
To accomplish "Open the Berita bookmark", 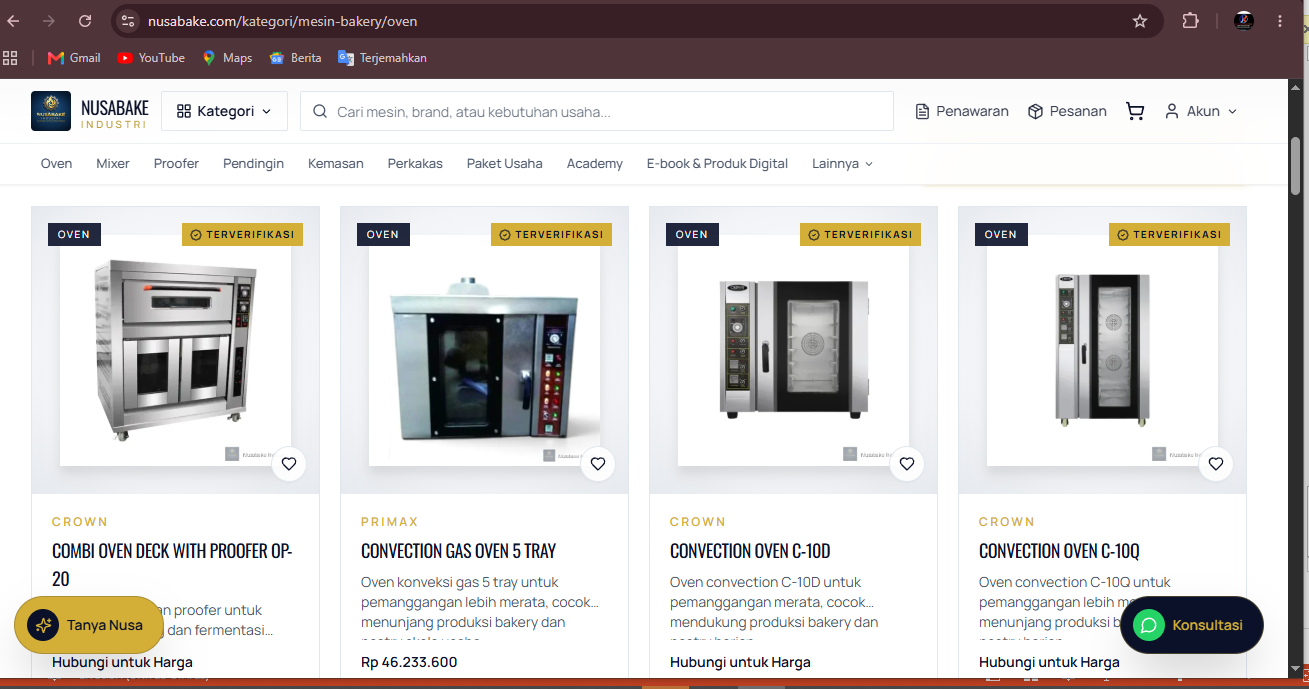I will point(295,58).
